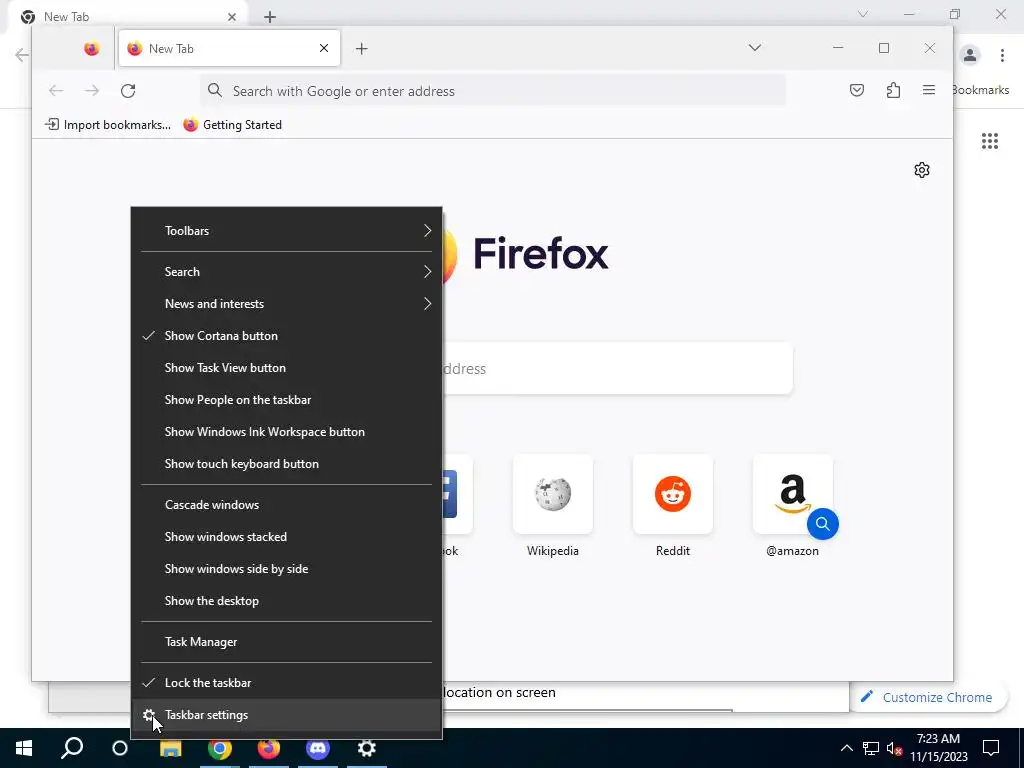Launch Cortana from taskbar
Viewport: 1024px width, 768px height.
120,748
